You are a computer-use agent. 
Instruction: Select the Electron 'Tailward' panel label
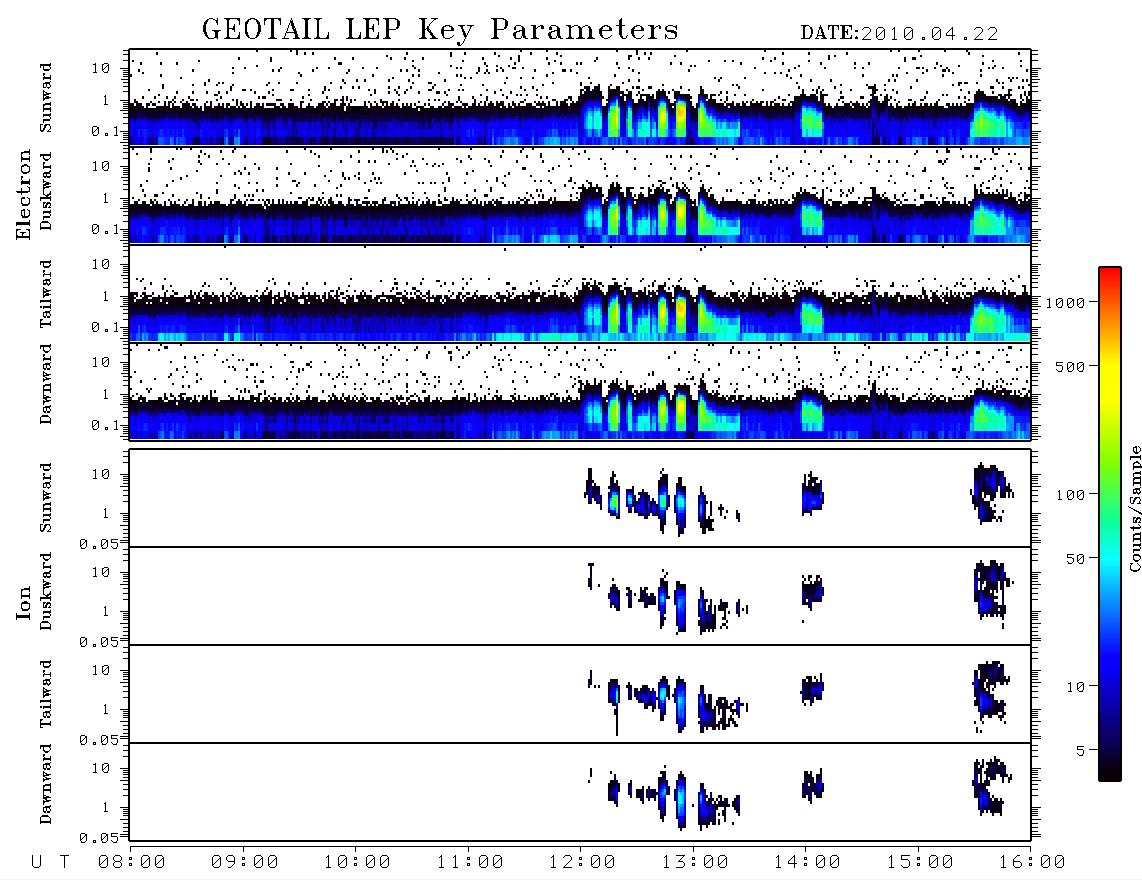point(46,294)
